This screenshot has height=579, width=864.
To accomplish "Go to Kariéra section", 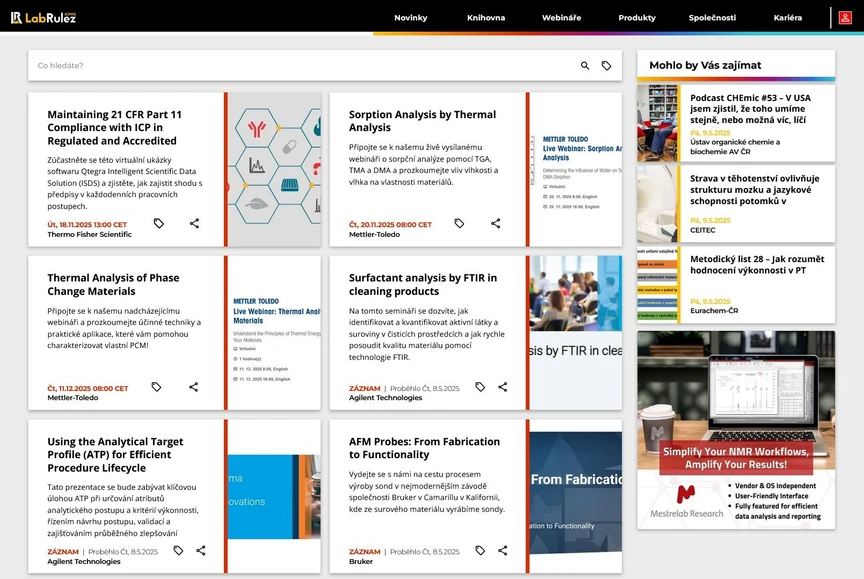I will [787, 18].
